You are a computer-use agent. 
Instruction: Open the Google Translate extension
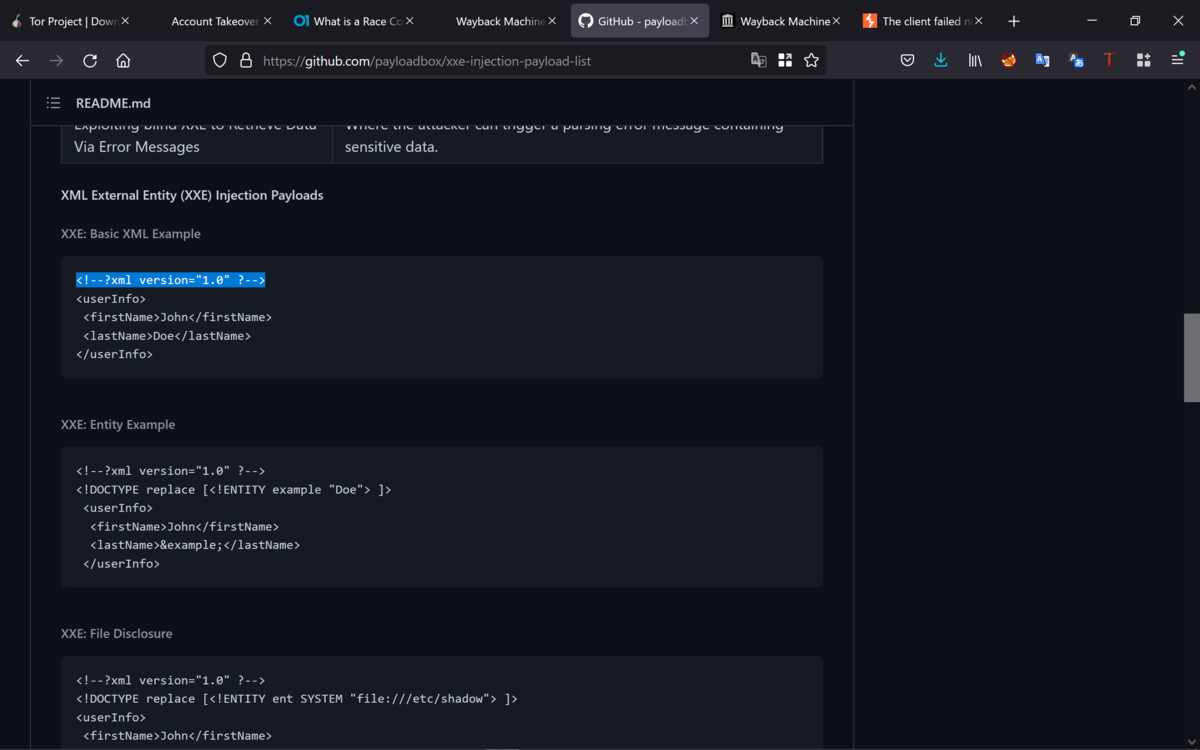pos(1042,61)
